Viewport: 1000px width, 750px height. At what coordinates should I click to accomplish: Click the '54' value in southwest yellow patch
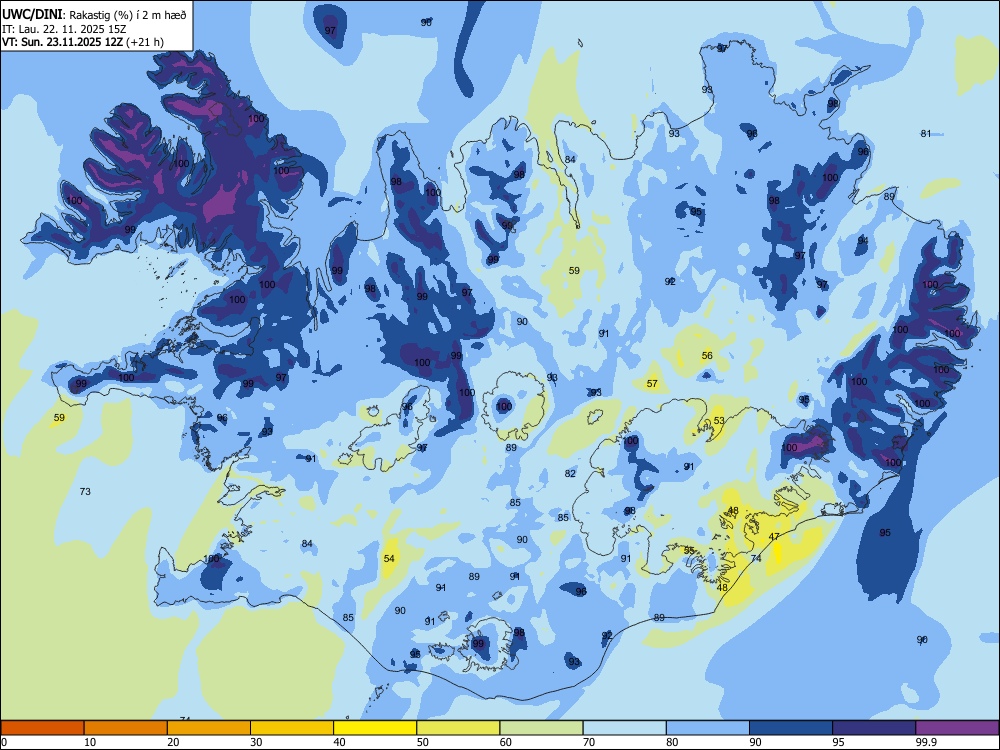[x=389, y=559]
